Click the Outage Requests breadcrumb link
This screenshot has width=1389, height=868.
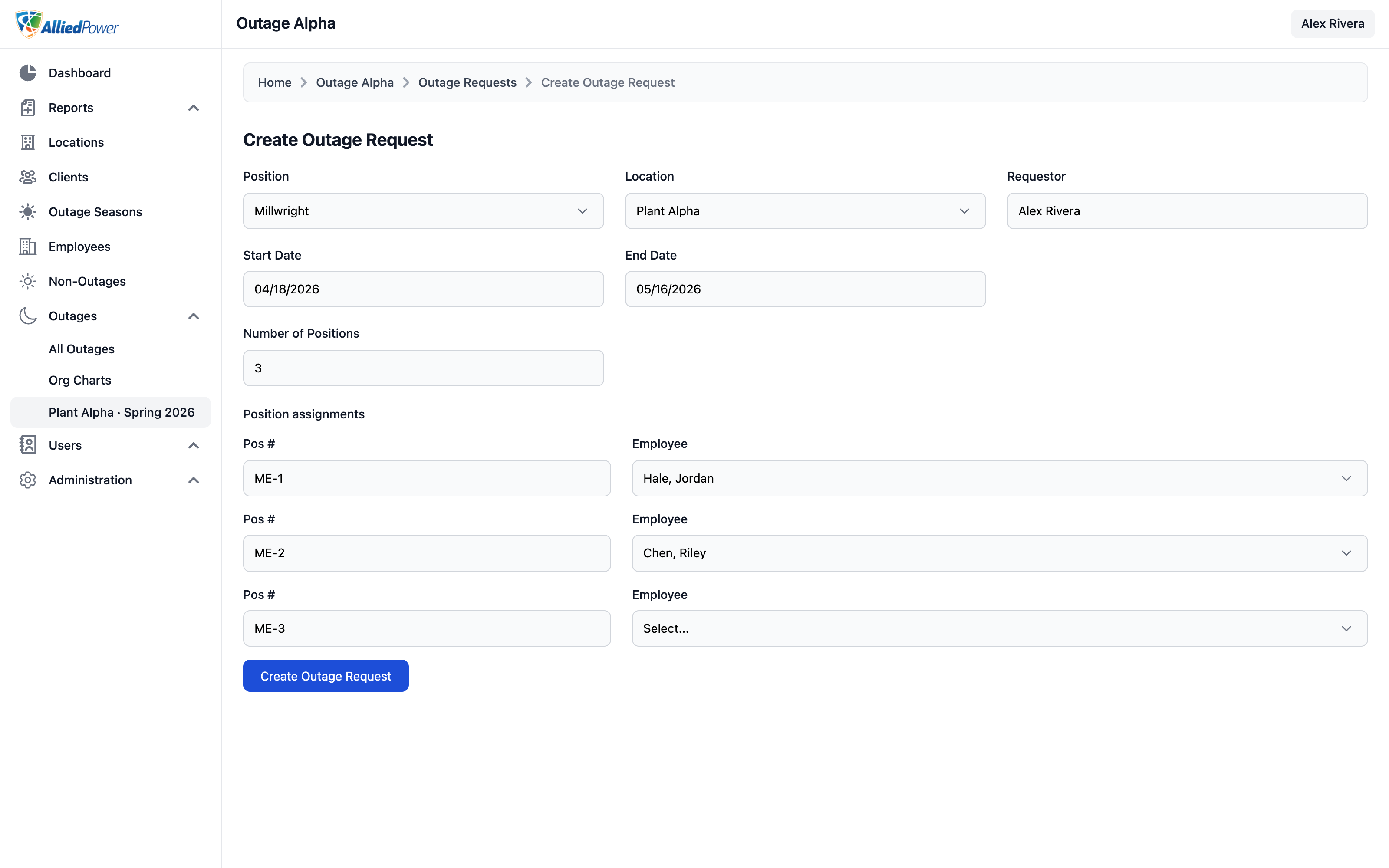click(x=467, y=82)
